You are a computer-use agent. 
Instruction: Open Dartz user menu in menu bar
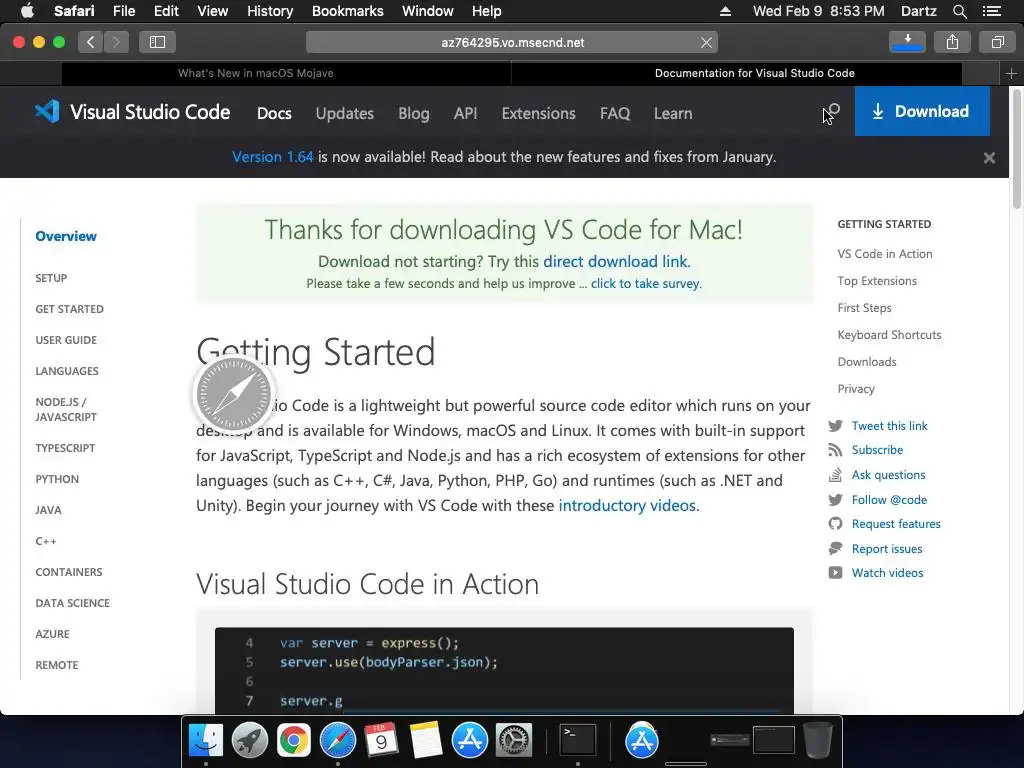(x=918, y=11)
